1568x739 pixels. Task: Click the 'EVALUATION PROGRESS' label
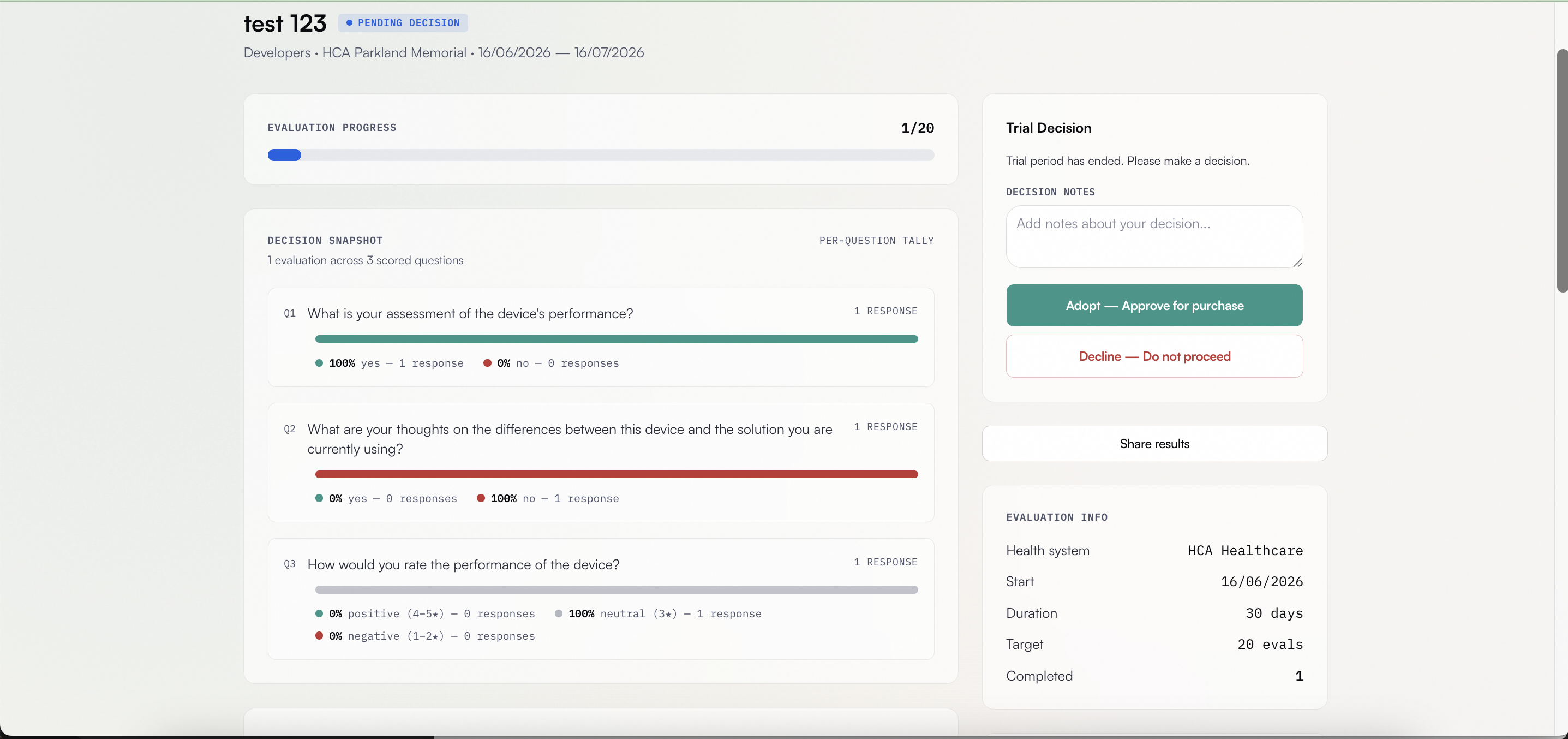332,127
